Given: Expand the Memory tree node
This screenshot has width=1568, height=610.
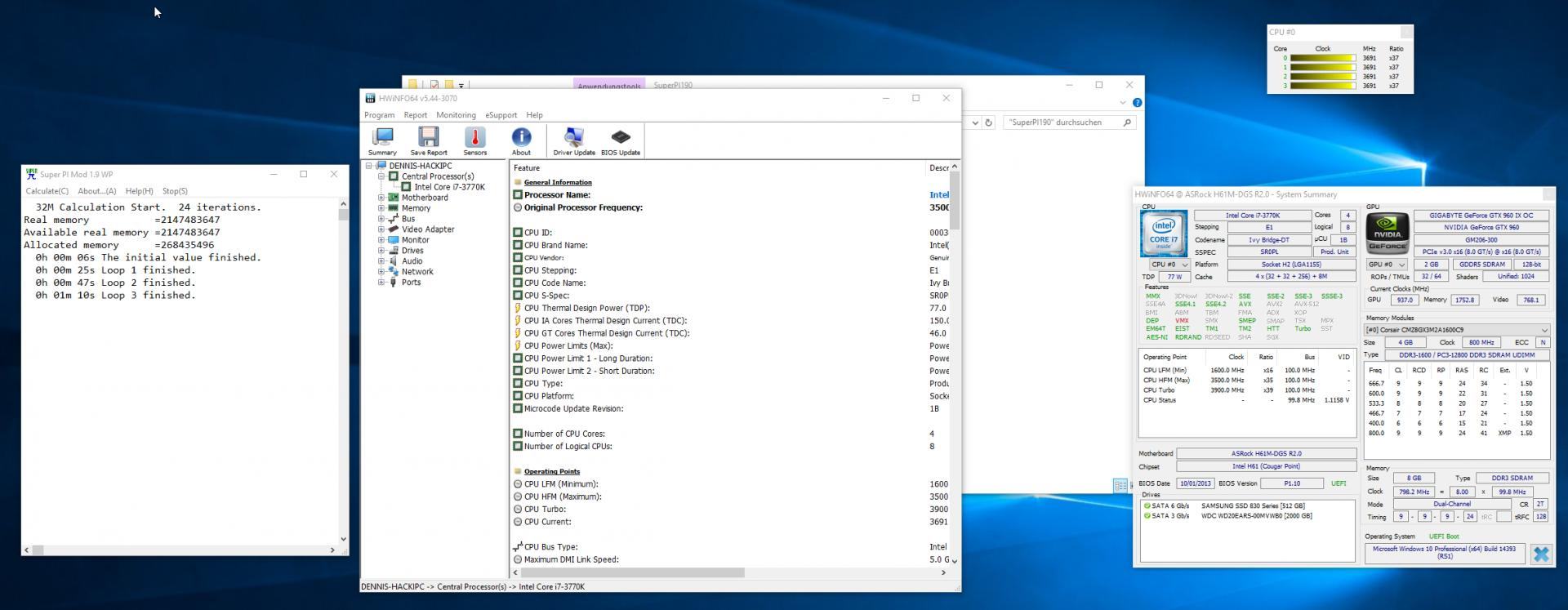Looking at the screenshot, I should coord(381,208).
